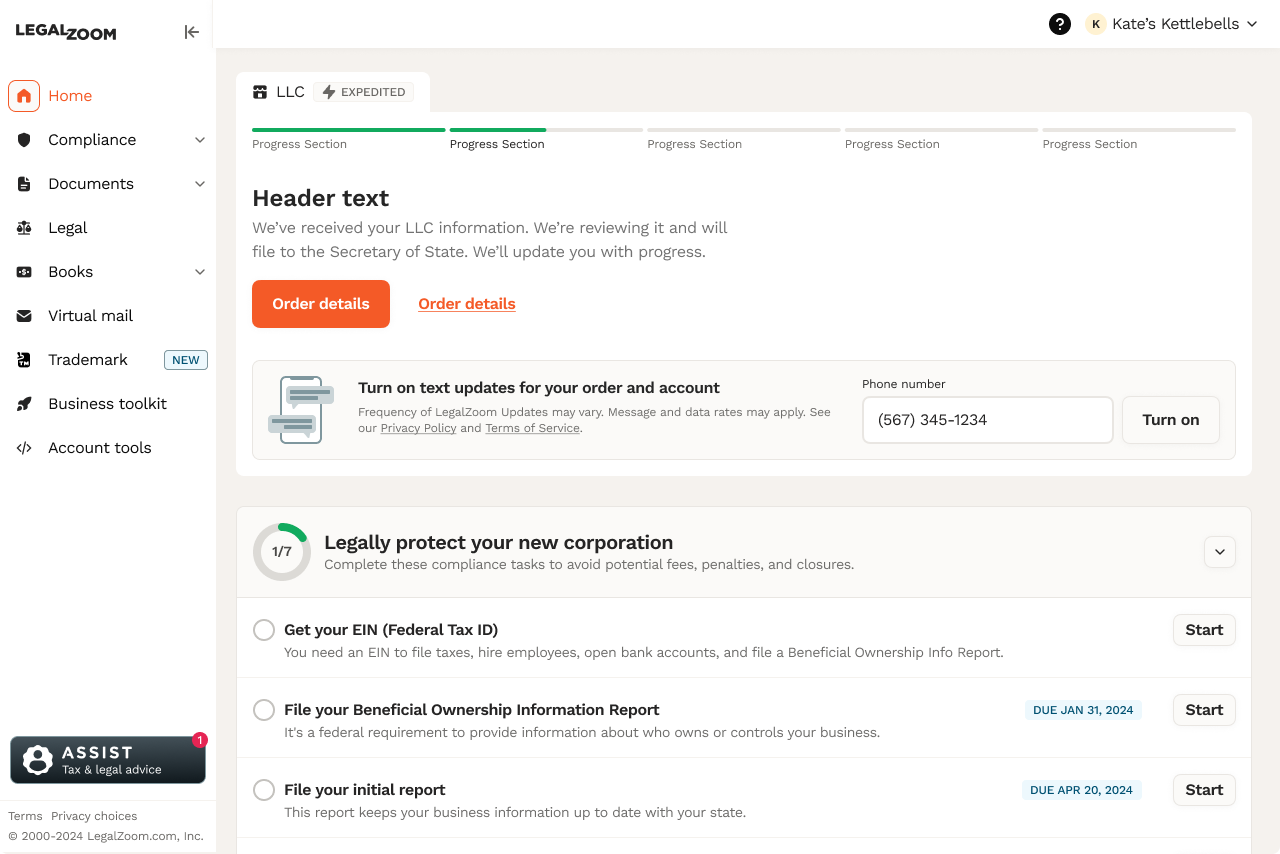The image size is (1280, 854).
Task: Open the ASSIST tax and legal advice widget
Action: point(108,760)
